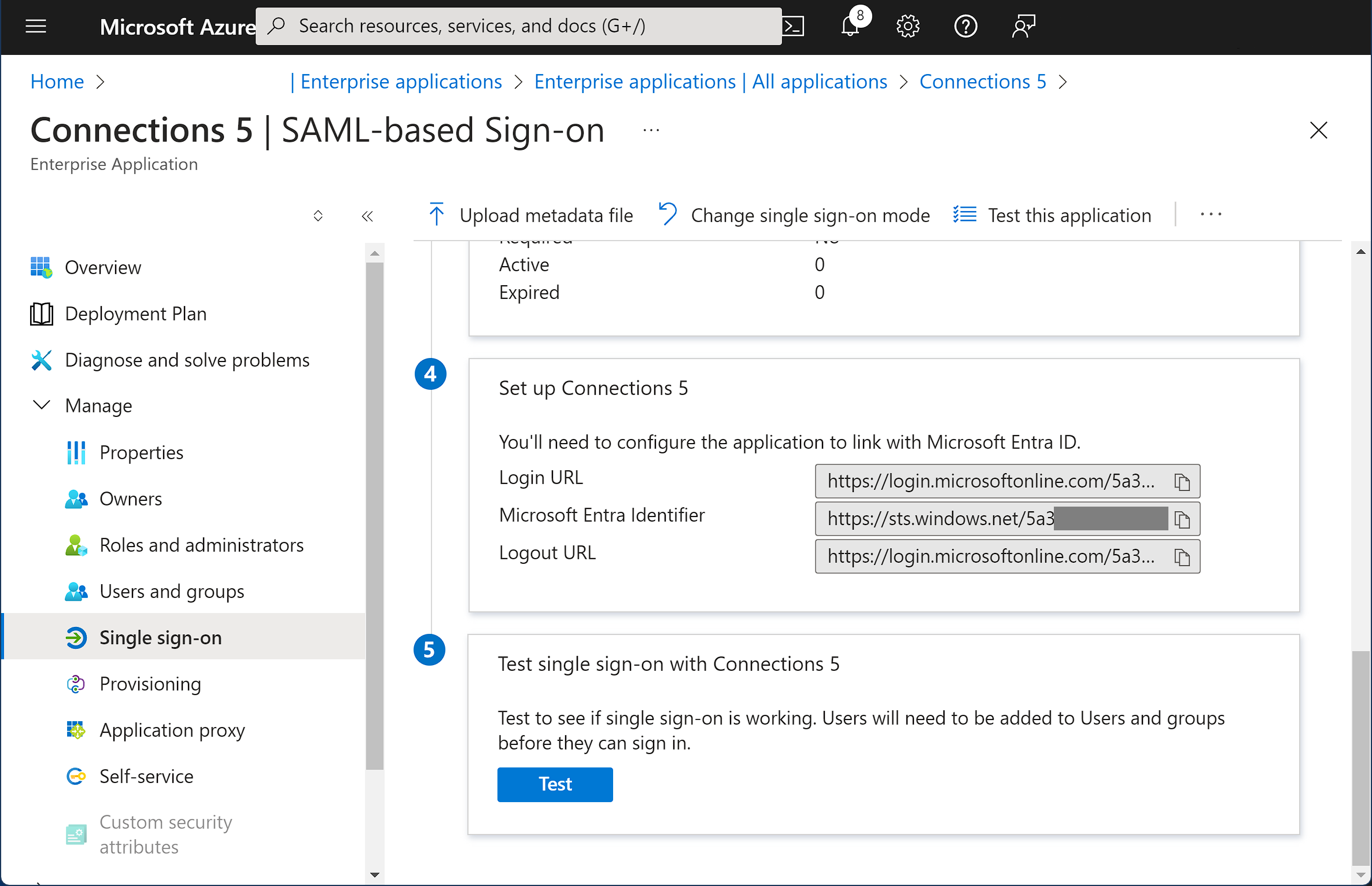
Task: Click the Upload metadata file arrow icon
Action: [x=437, y=215]
